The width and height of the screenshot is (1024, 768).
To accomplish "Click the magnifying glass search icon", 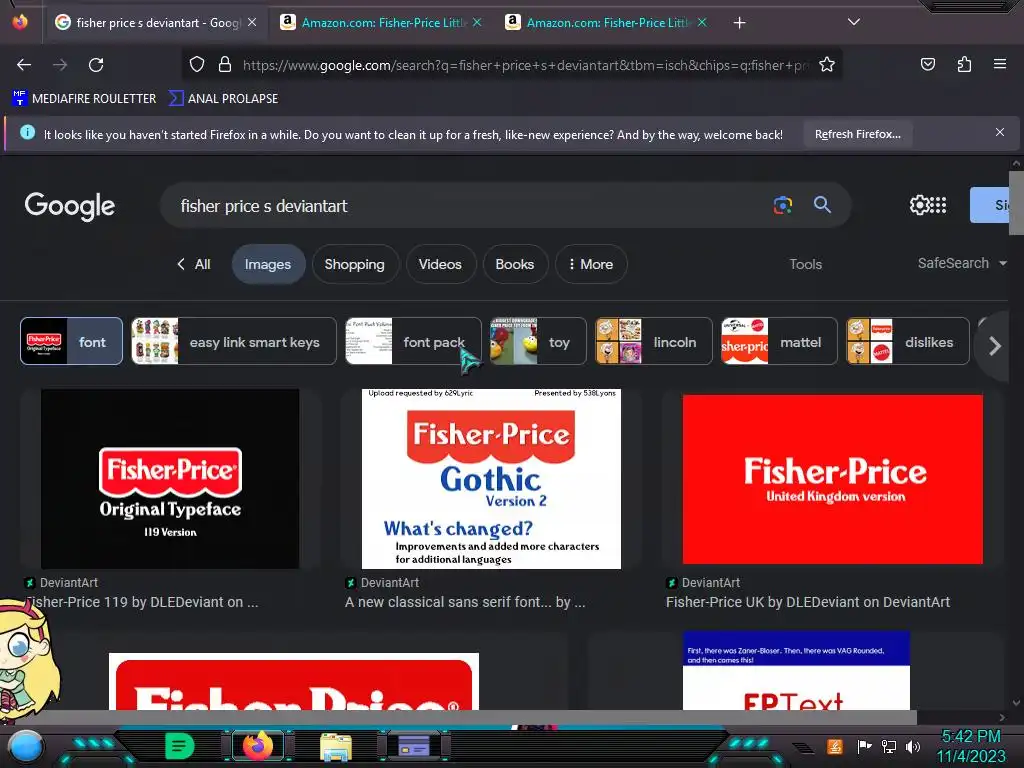I will point(822,205).
